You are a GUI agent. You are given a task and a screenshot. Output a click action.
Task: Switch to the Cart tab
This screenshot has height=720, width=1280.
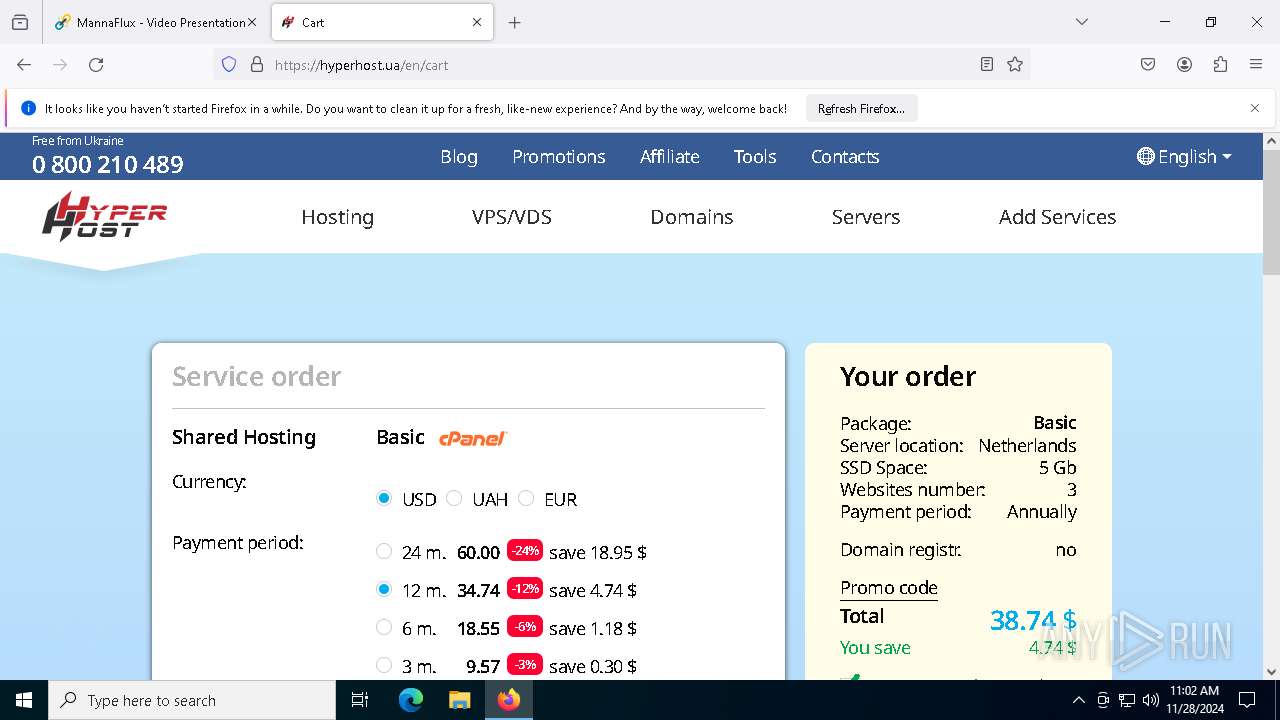tap(382, 22)
